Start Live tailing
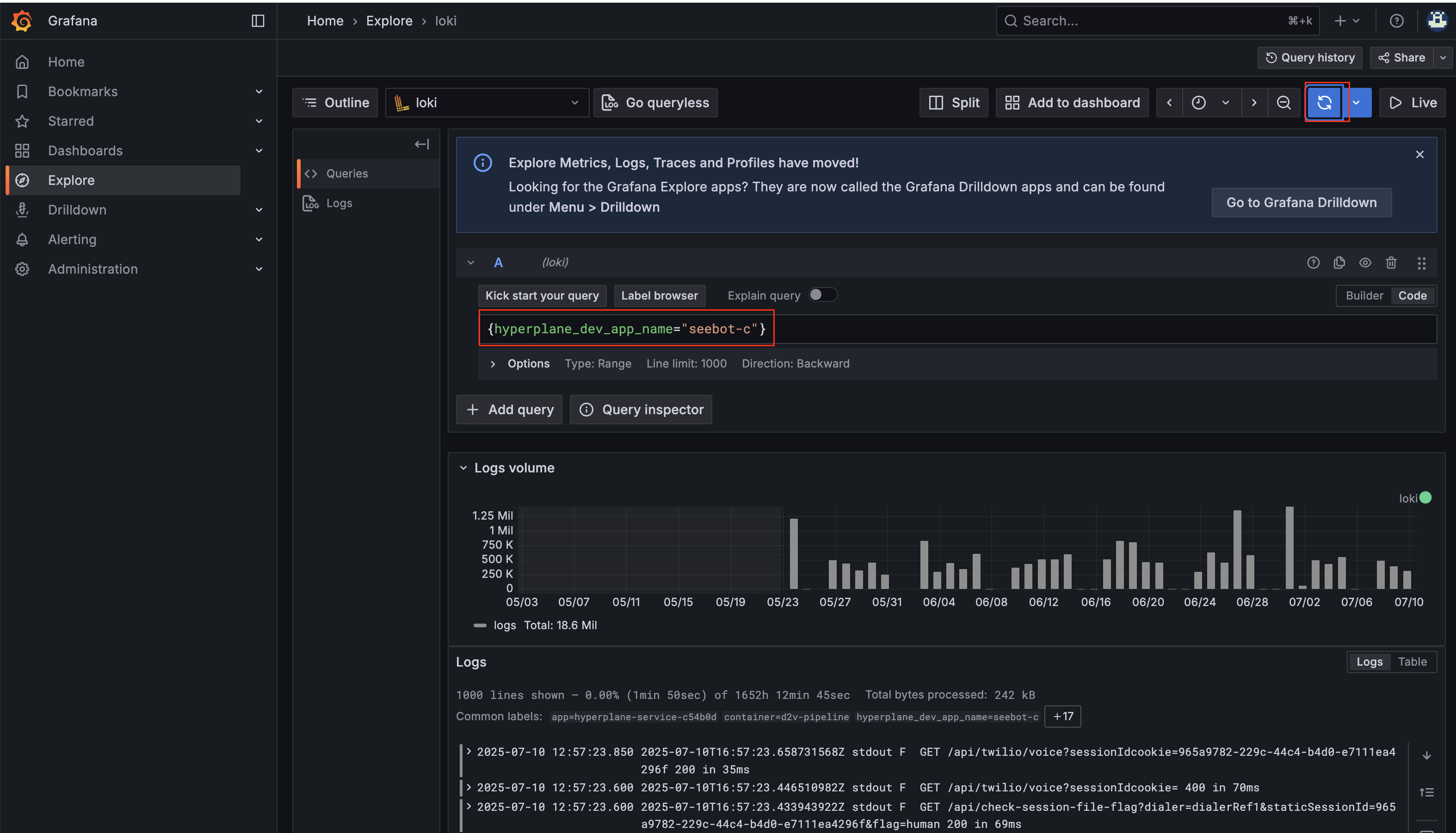 (x=1413, y=103)
